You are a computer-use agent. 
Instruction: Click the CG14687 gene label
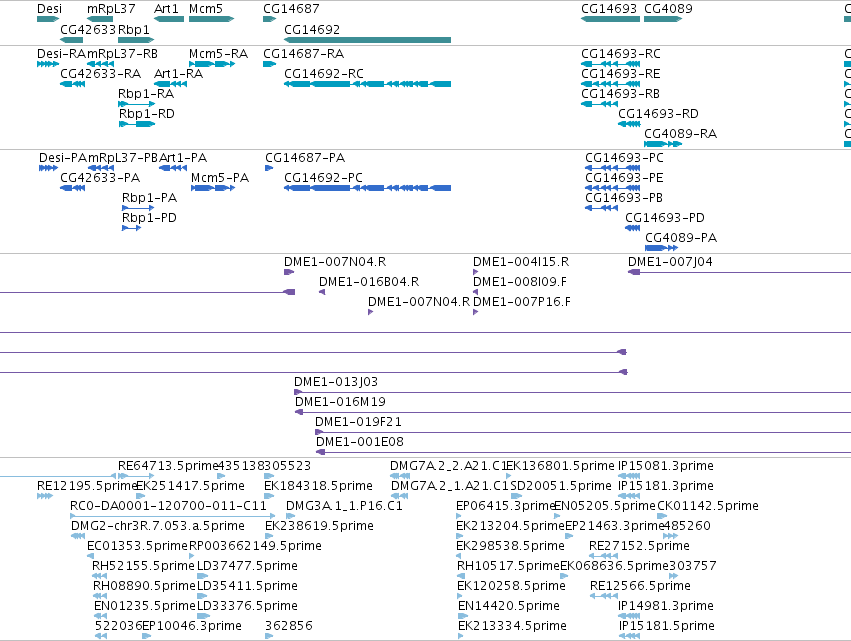291,9
